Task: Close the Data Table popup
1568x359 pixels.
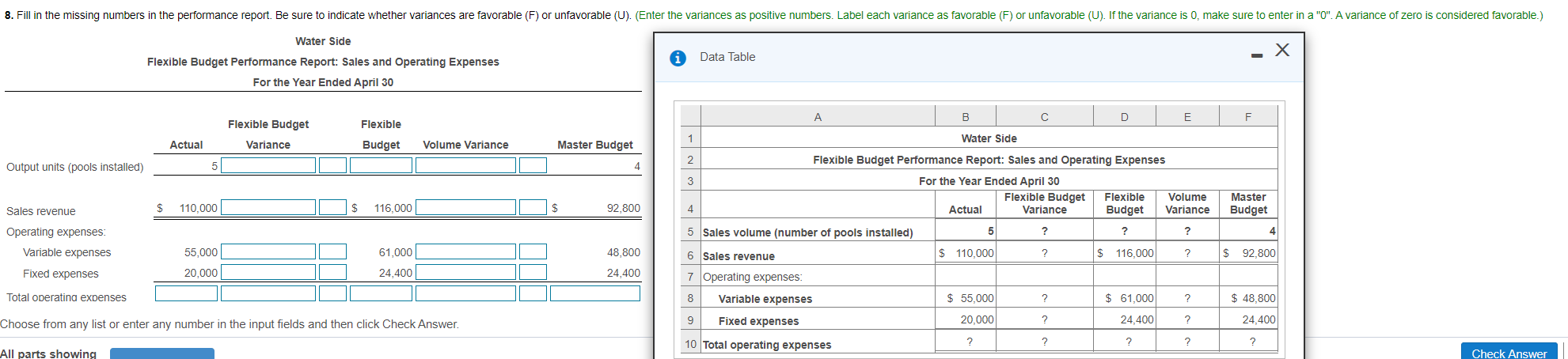Action: point(1282,50)
